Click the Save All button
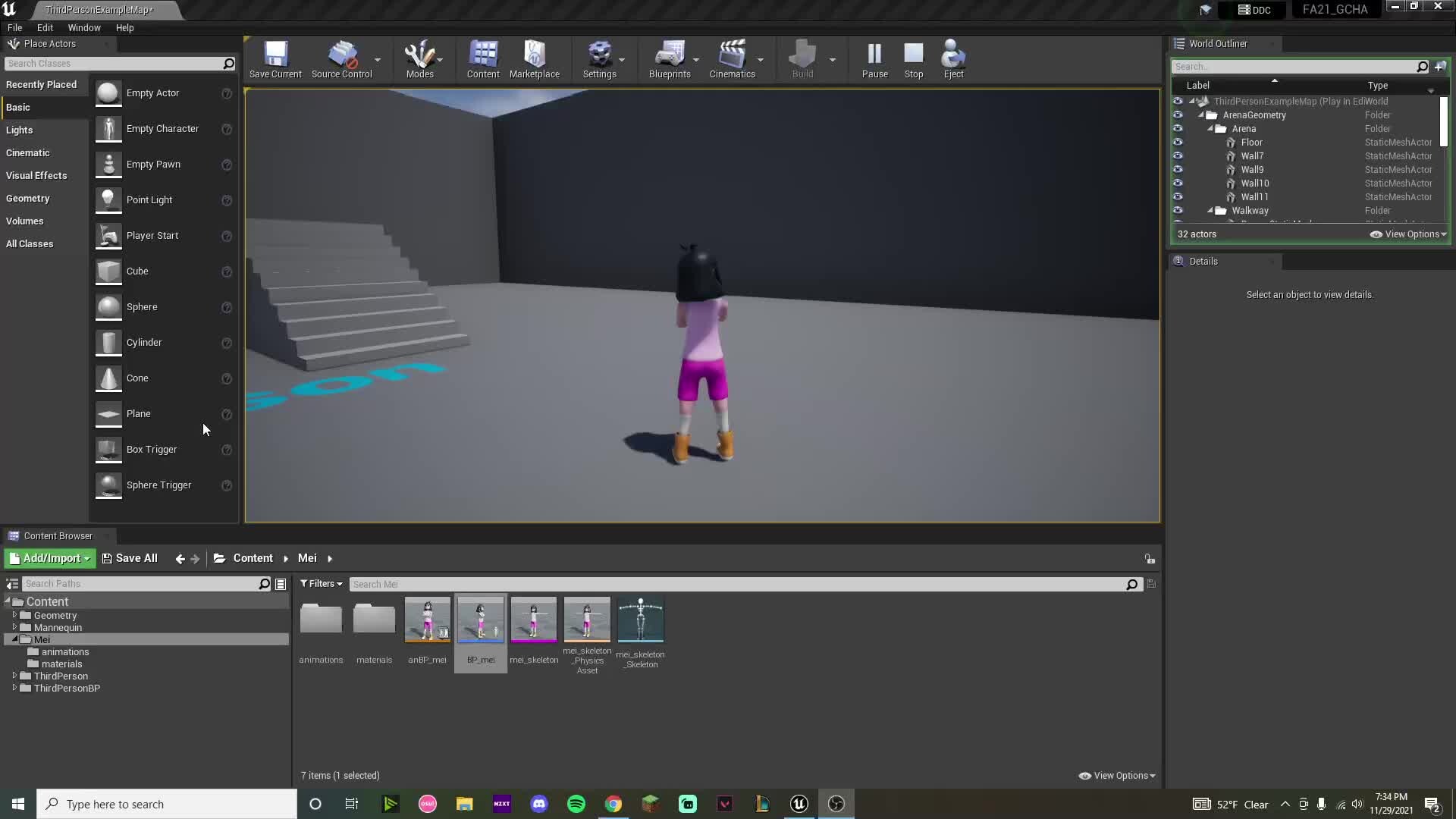 click(x=130, y=558)
